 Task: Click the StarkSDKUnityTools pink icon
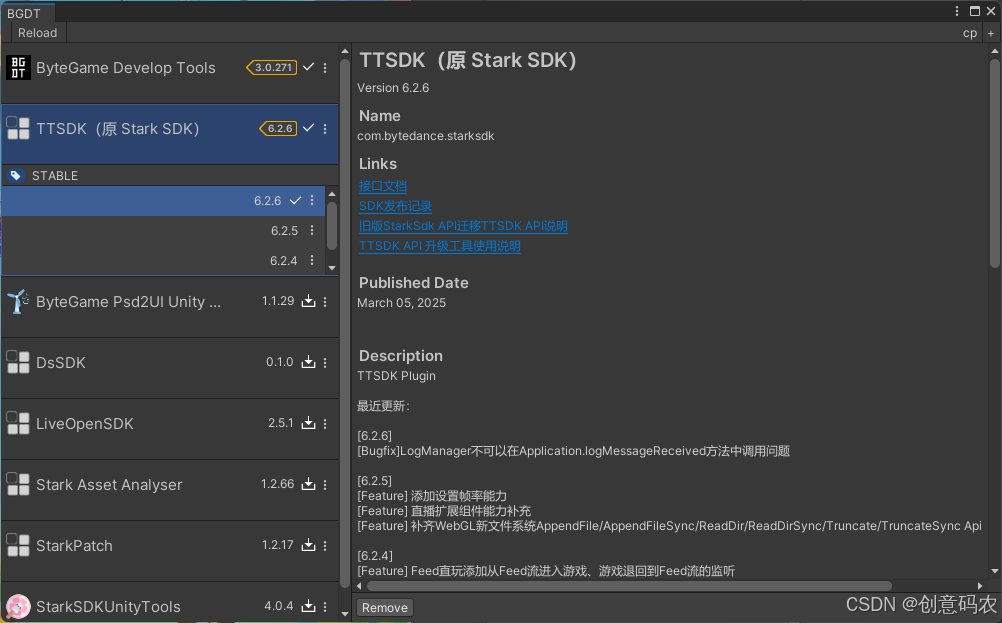[18, 606]
